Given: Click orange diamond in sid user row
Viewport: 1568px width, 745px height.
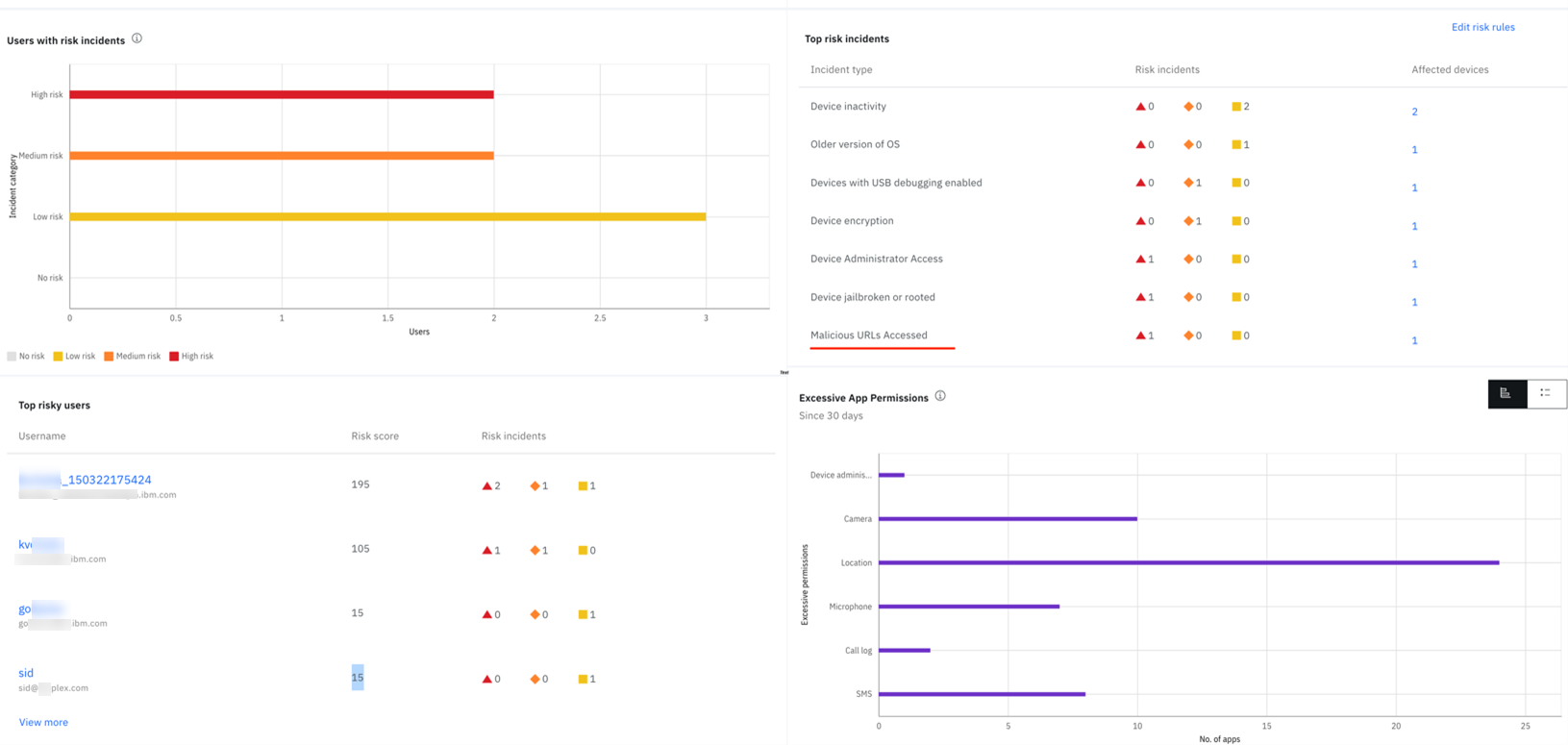Looking at the screenshot, I should click(535, 679).
